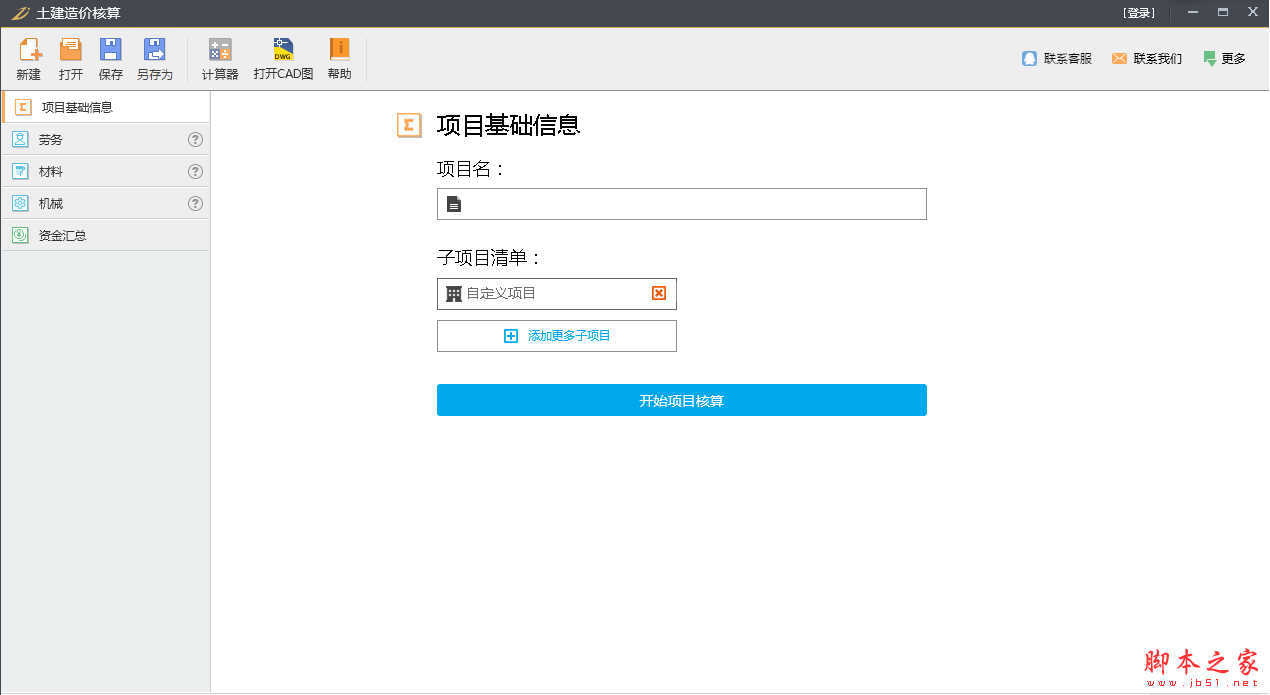1270x695 pixels.
Task: Go to the 资金汇总 section
Action: pyautogui.click(x=62, y=236)
